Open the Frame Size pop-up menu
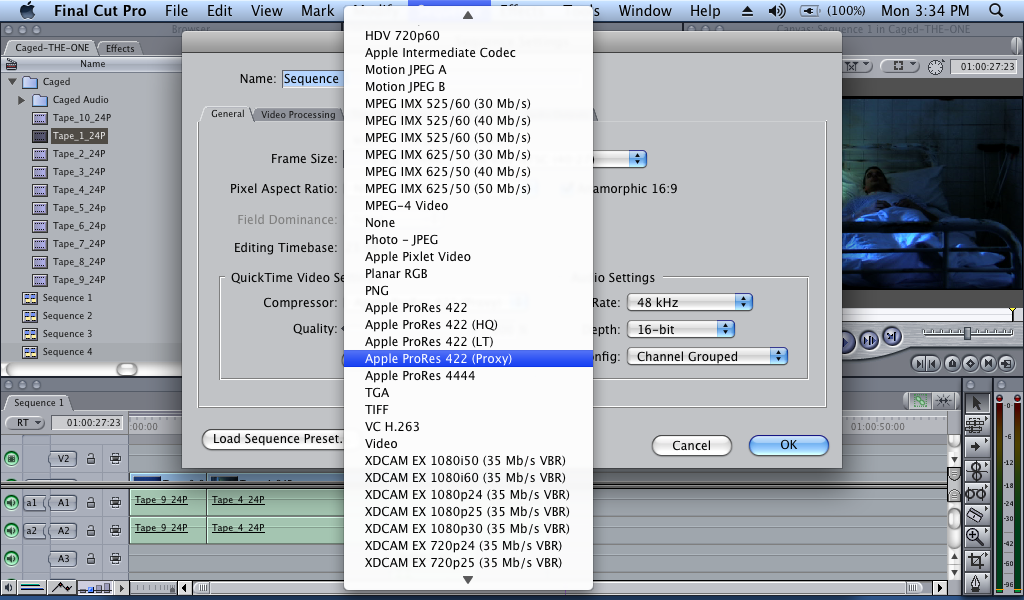The height and width of the screenshot is (600, 1024). (637, 159)
